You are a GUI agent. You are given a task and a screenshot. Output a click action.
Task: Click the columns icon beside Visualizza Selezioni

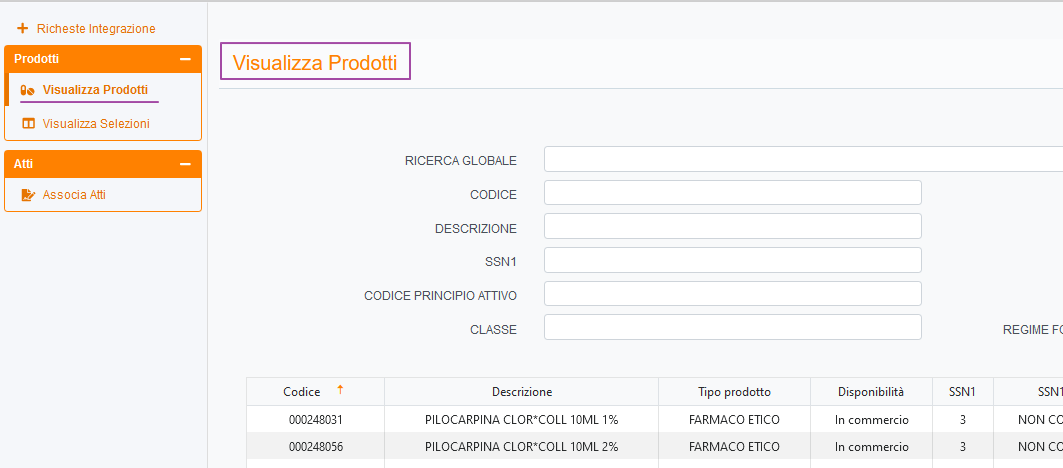28,124
